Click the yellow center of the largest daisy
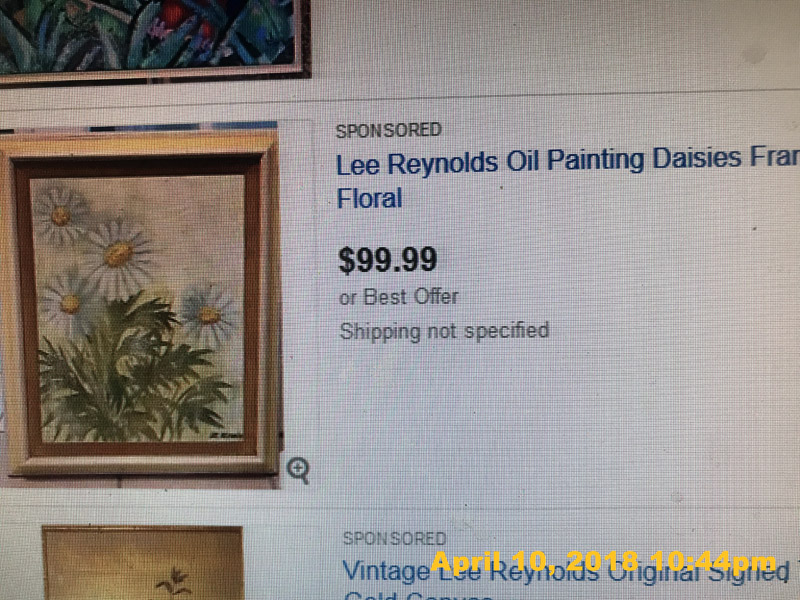The image size is (800, 600). point(118,254)
